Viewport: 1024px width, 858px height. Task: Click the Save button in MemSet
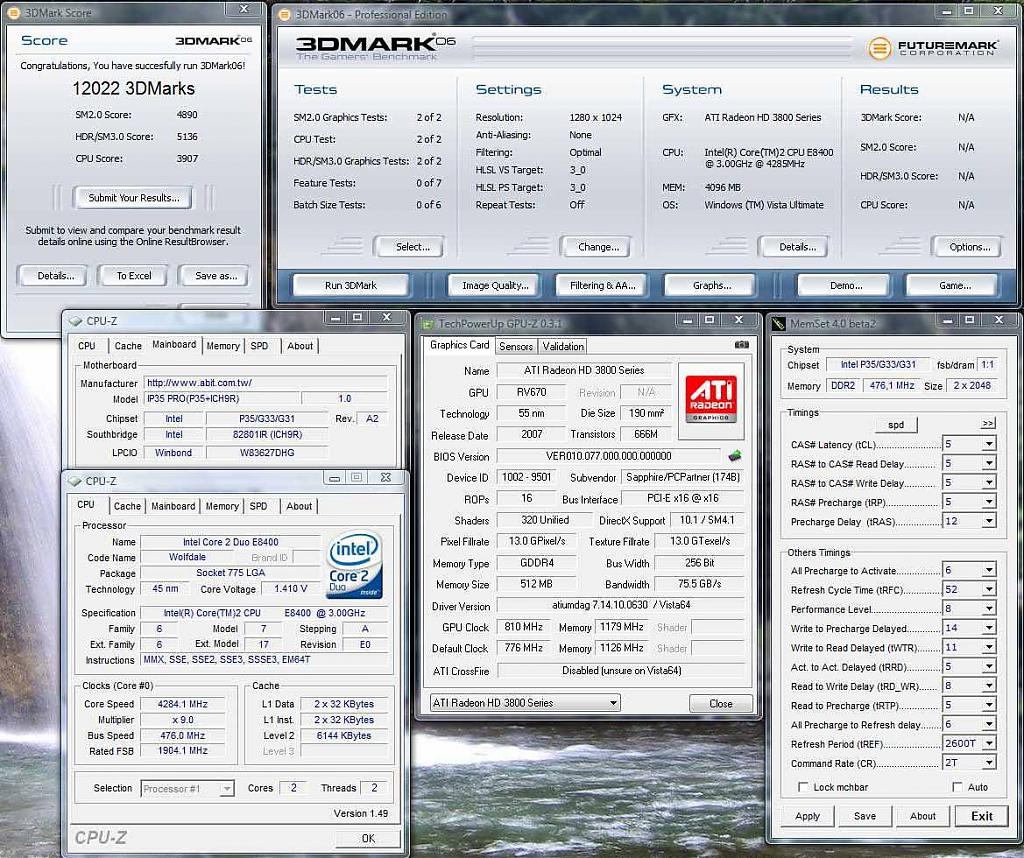(865, 816)
